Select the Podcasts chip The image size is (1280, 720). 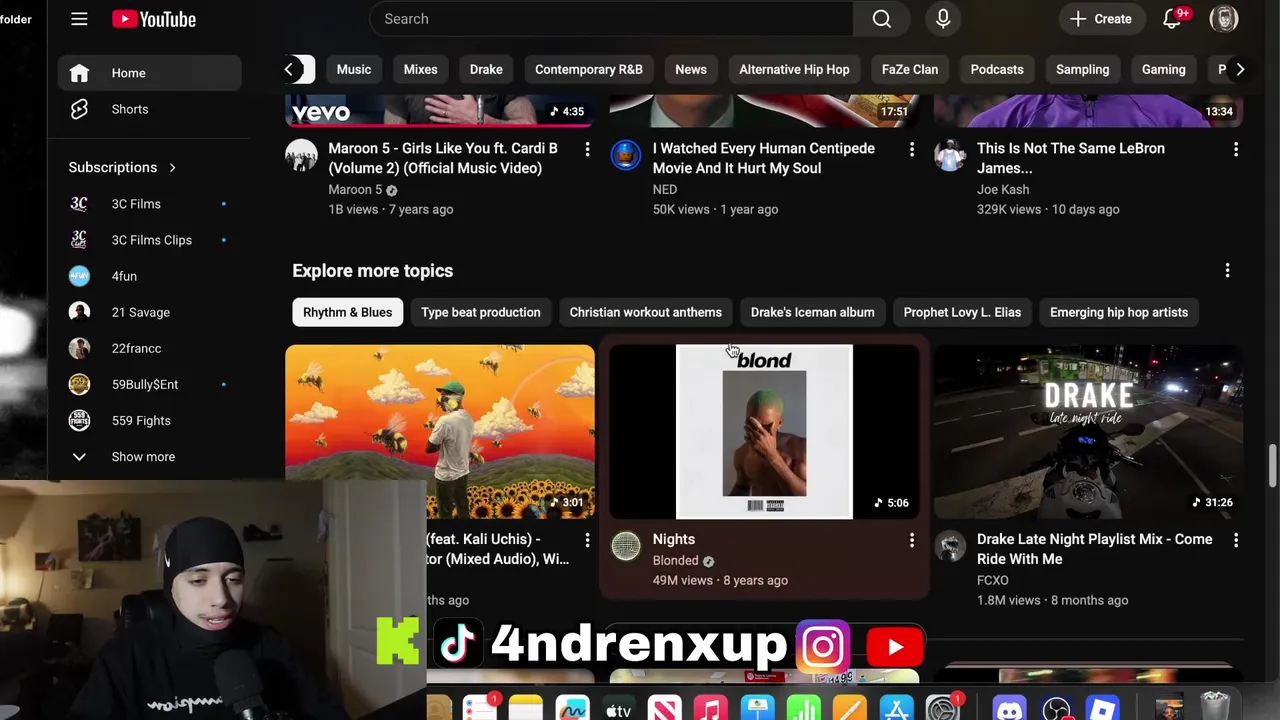997,69
